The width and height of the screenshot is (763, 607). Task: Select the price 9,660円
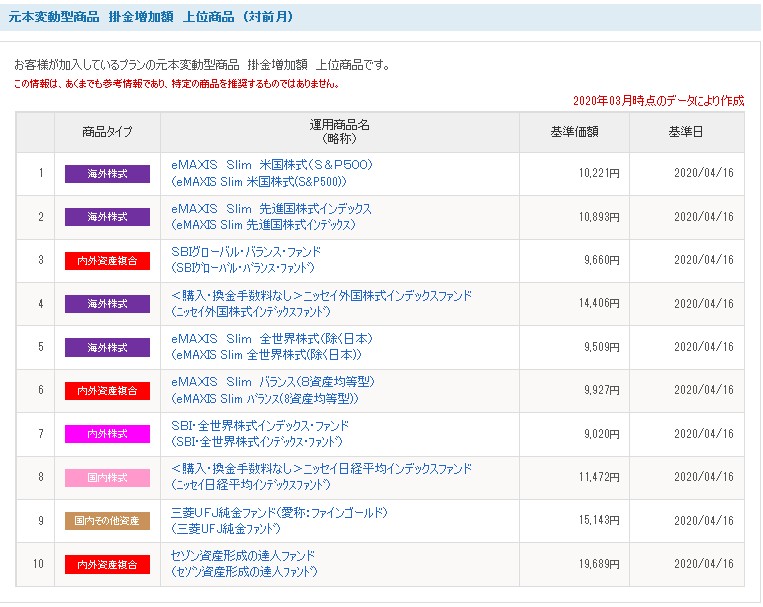pyautogui.click(x=602, y=260)
